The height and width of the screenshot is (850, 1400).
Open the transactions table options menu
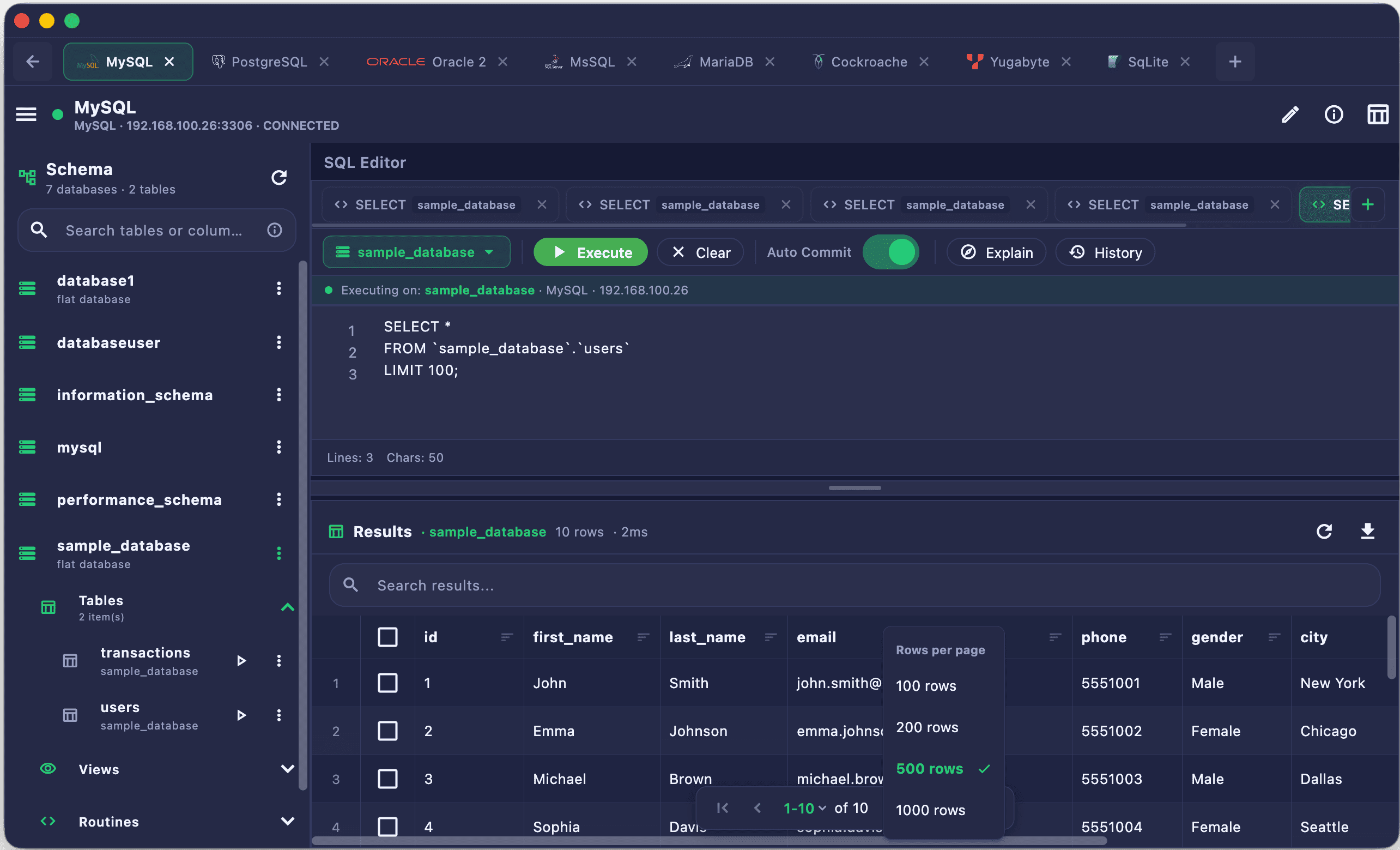279,661
